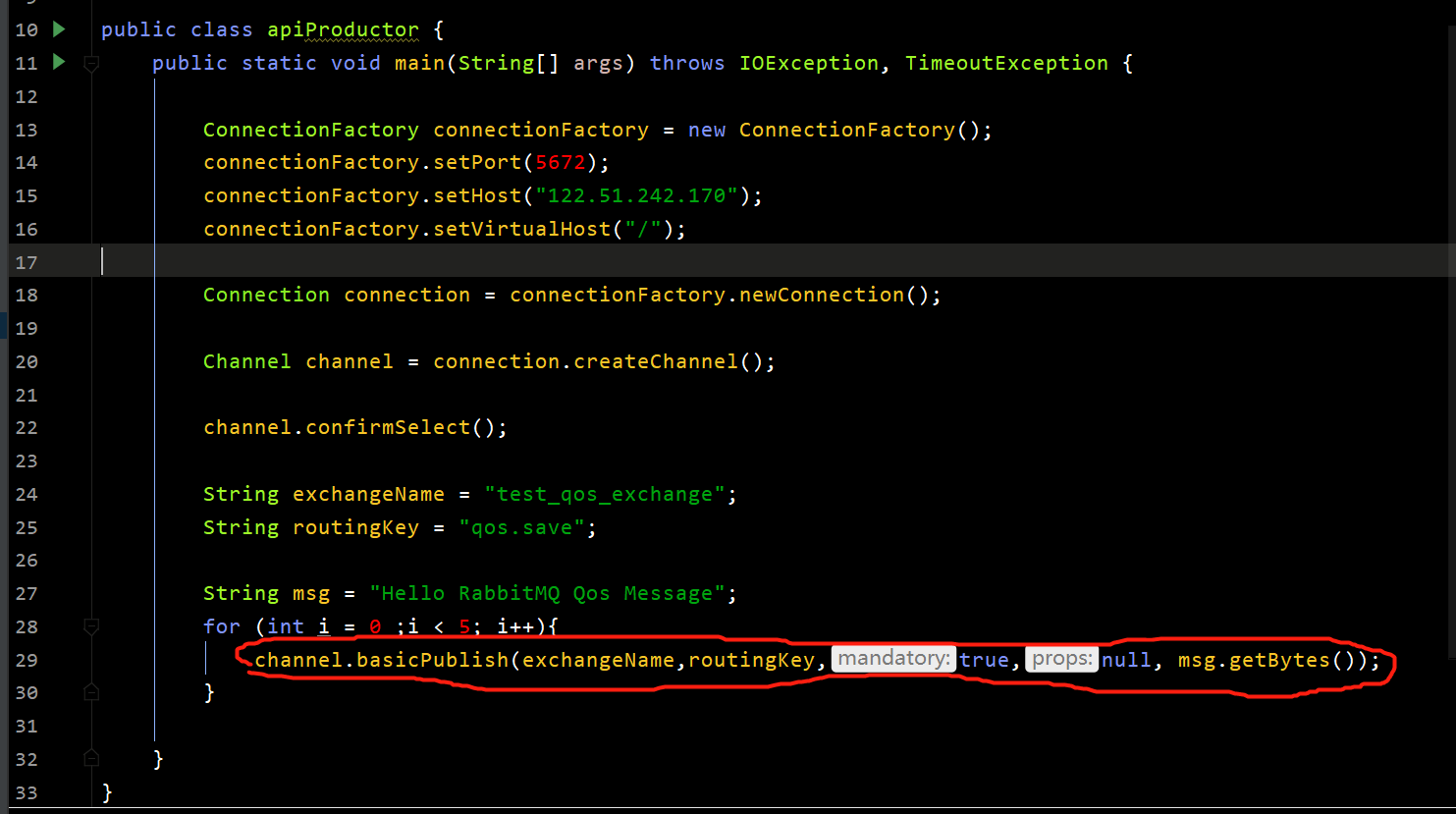Click 'i++' in the for loop header
The image size is (1456, 814).
(515, 626)
